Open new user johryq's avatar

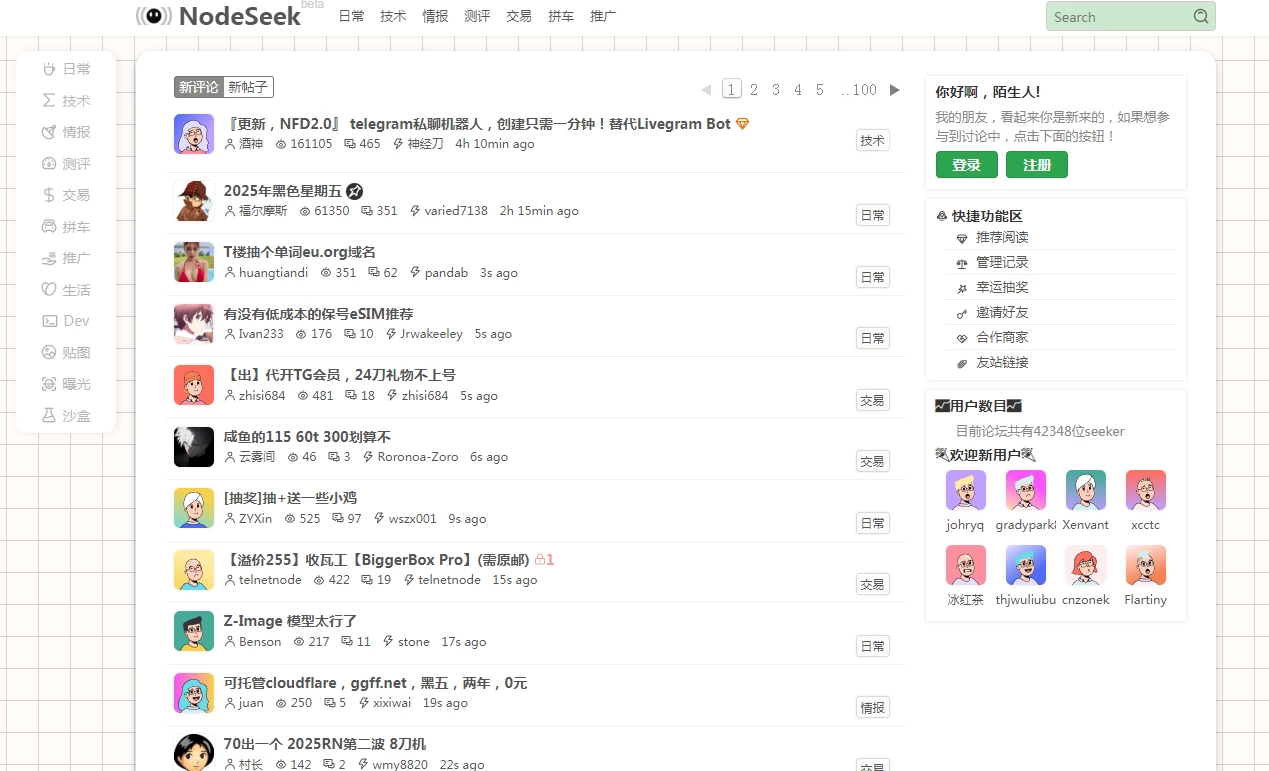point(965,490)
